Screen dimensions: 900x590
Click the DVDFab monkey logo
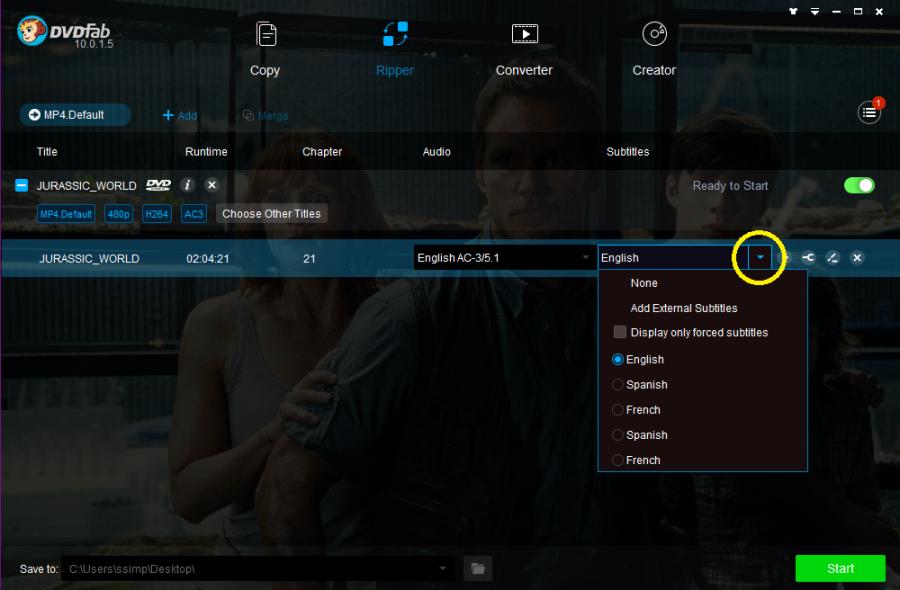click(32, 31)
